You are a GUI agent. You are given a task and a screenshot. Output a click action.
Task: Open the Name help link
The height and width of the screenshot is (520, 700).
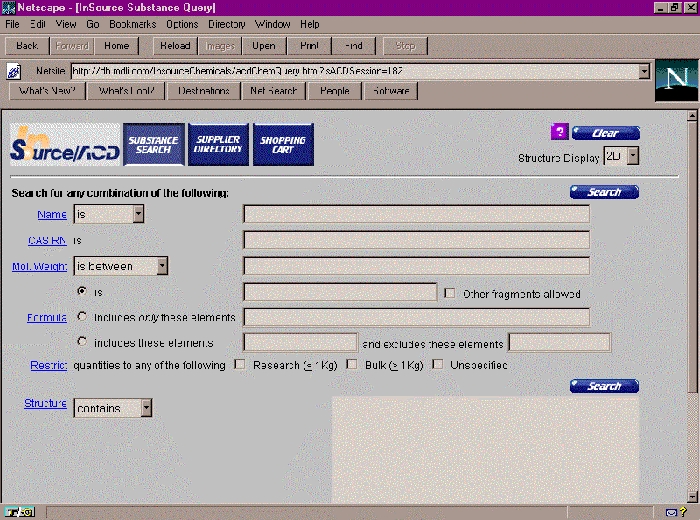tap(52, 215)
